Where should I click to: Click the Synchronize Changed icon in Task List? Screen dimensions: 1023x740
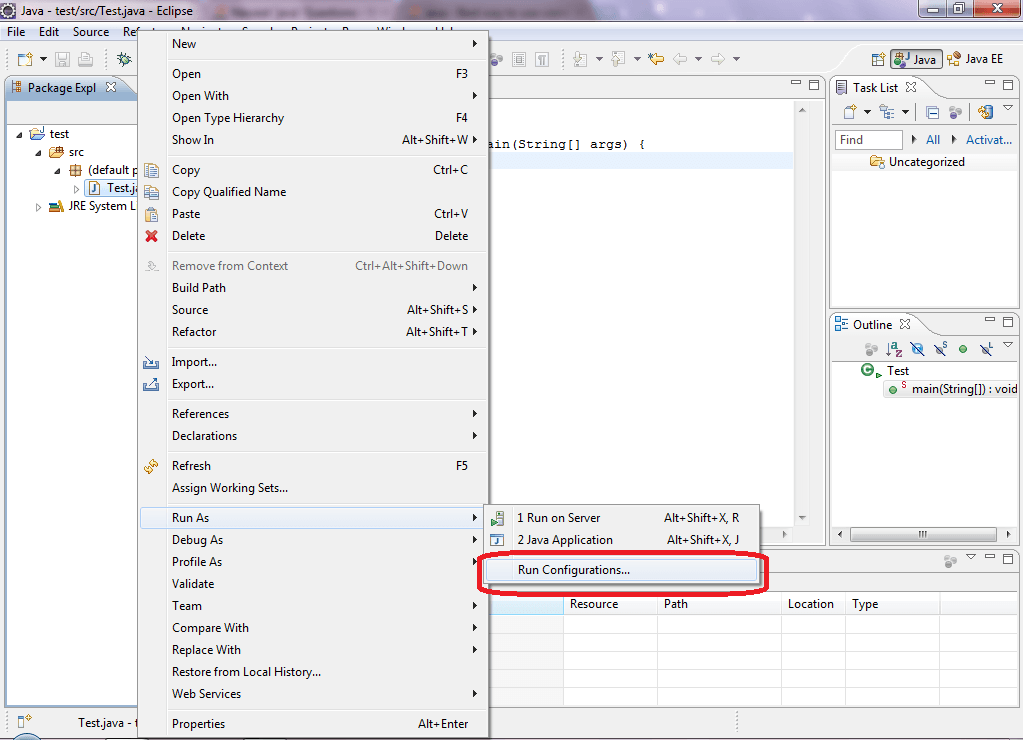[985, 112]
